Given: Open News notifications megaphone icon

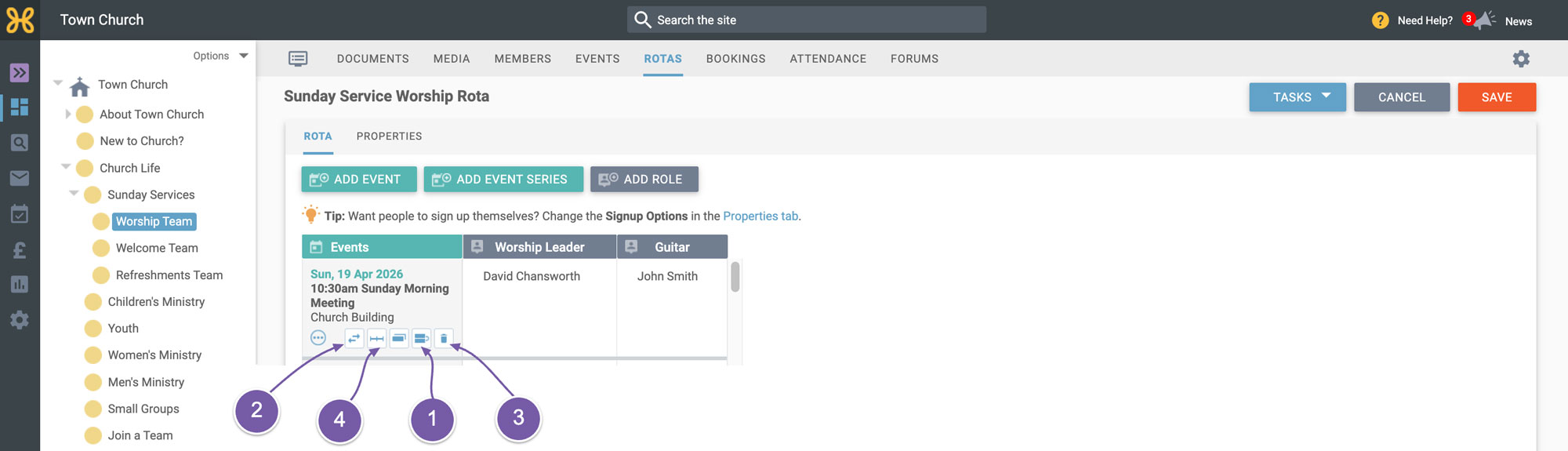Looking at the screenshot, I should tap(1483, 20).
